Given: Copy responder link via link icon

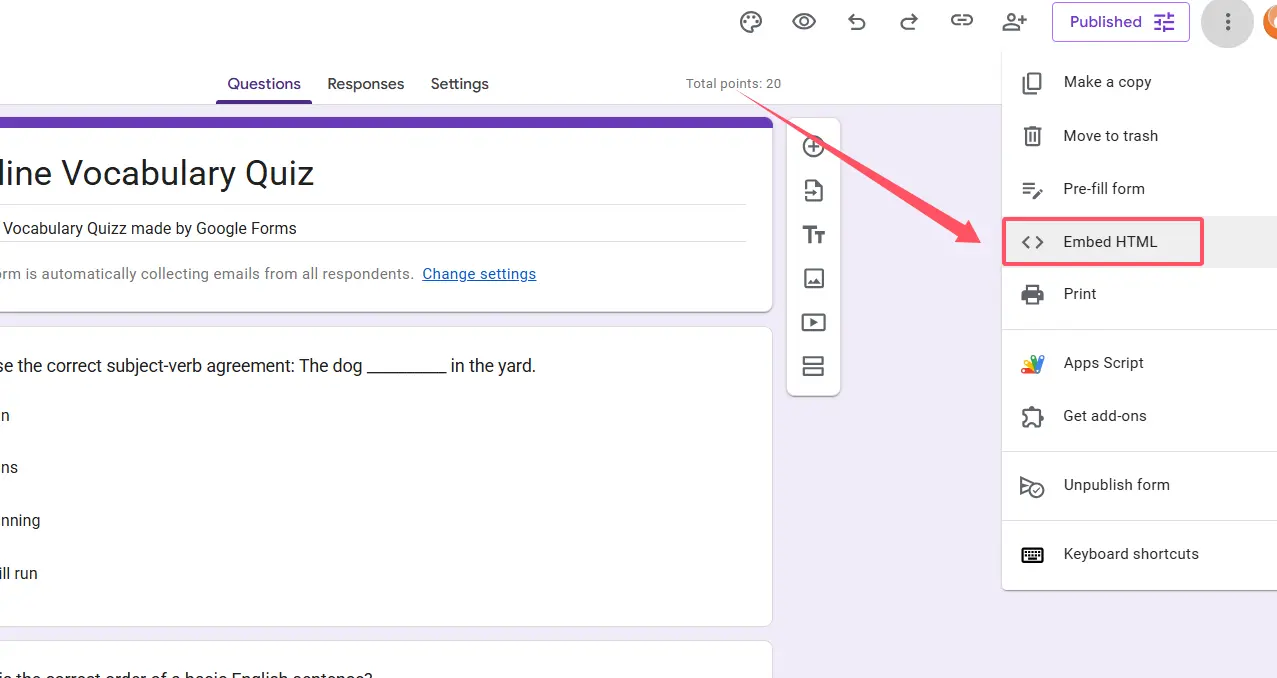Looking at the screenshot, I should pyautogui.click(x=962, y=22).
